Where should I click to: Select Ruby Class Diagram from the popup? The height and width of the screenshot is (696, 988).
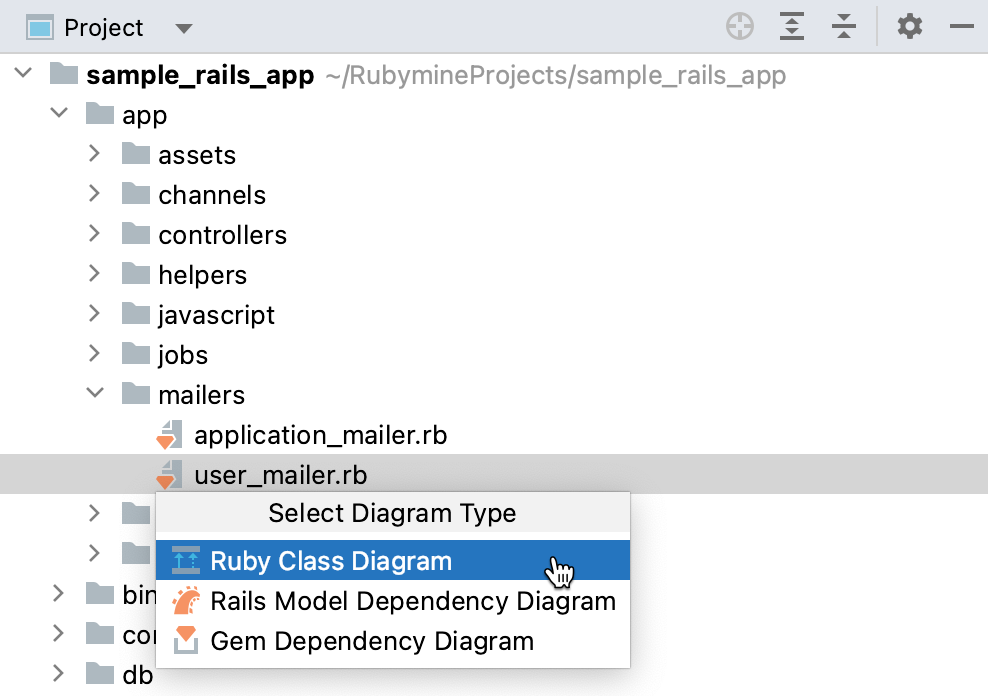pos(330,561)
